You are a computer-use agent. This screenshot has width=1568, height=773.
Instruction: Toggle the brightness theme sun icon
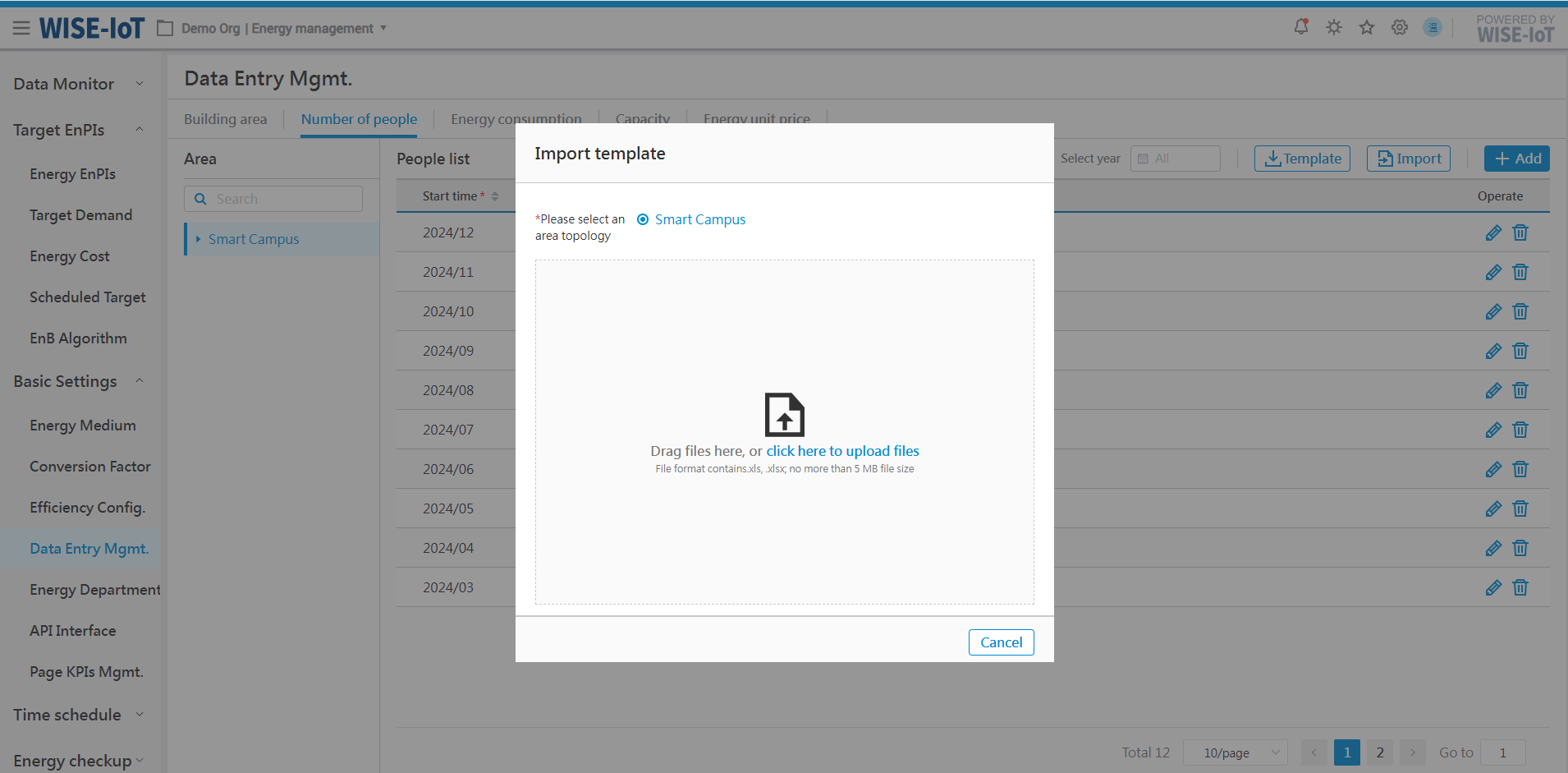(x=1334, y=27)
